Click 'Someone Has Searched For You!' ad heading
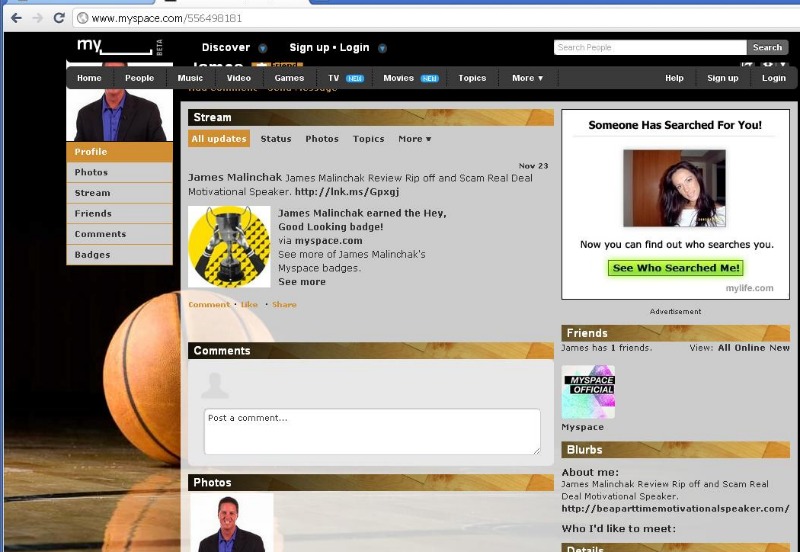The height and width of the screenshot is (552, 800). [x=674, y=125]
